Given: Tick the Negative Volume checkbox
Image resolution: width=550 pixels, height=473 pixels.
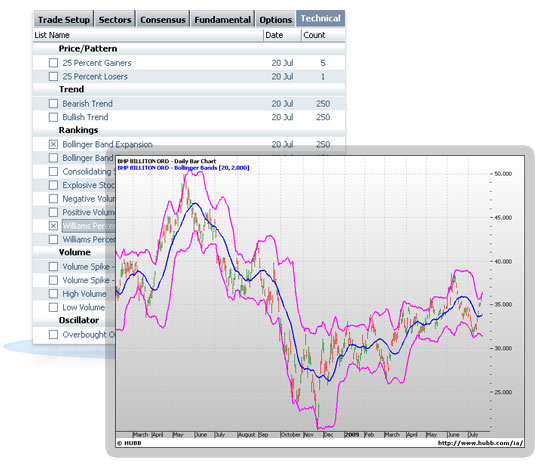Looking at the screenshot, I should tap(53, 199).
